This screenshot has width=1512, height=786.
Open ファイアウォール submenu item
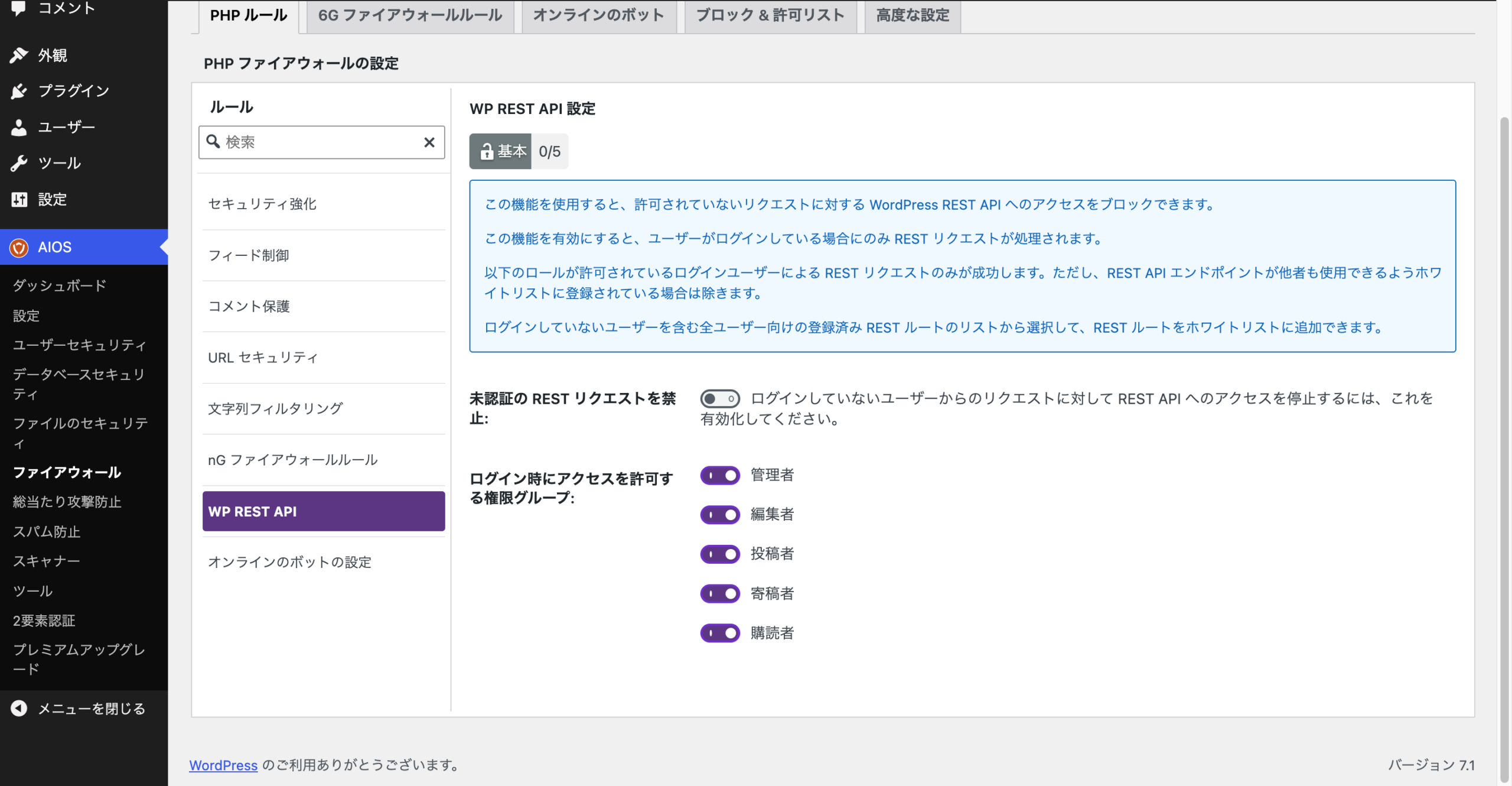67,472
